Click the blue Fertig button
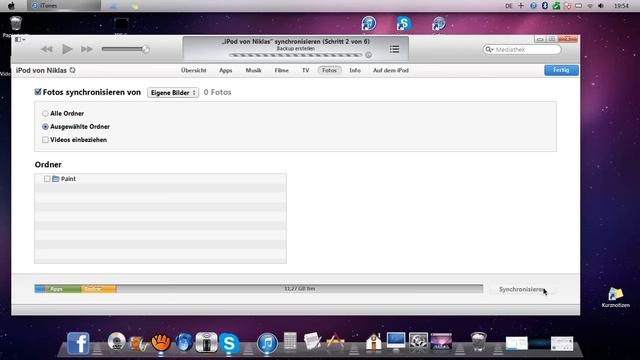The height and width of the screenshot is (360, 640). click(561, 70)
